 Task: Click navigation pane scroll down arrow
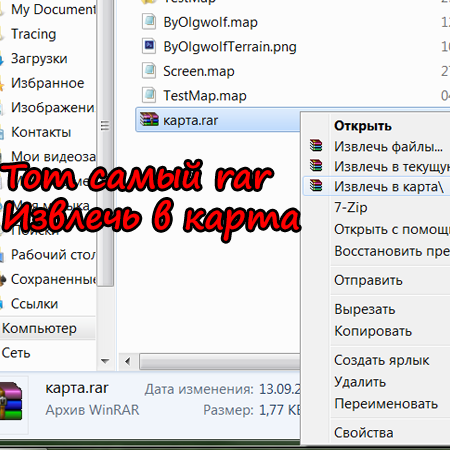pyautogui.click(x=105, y=361)
